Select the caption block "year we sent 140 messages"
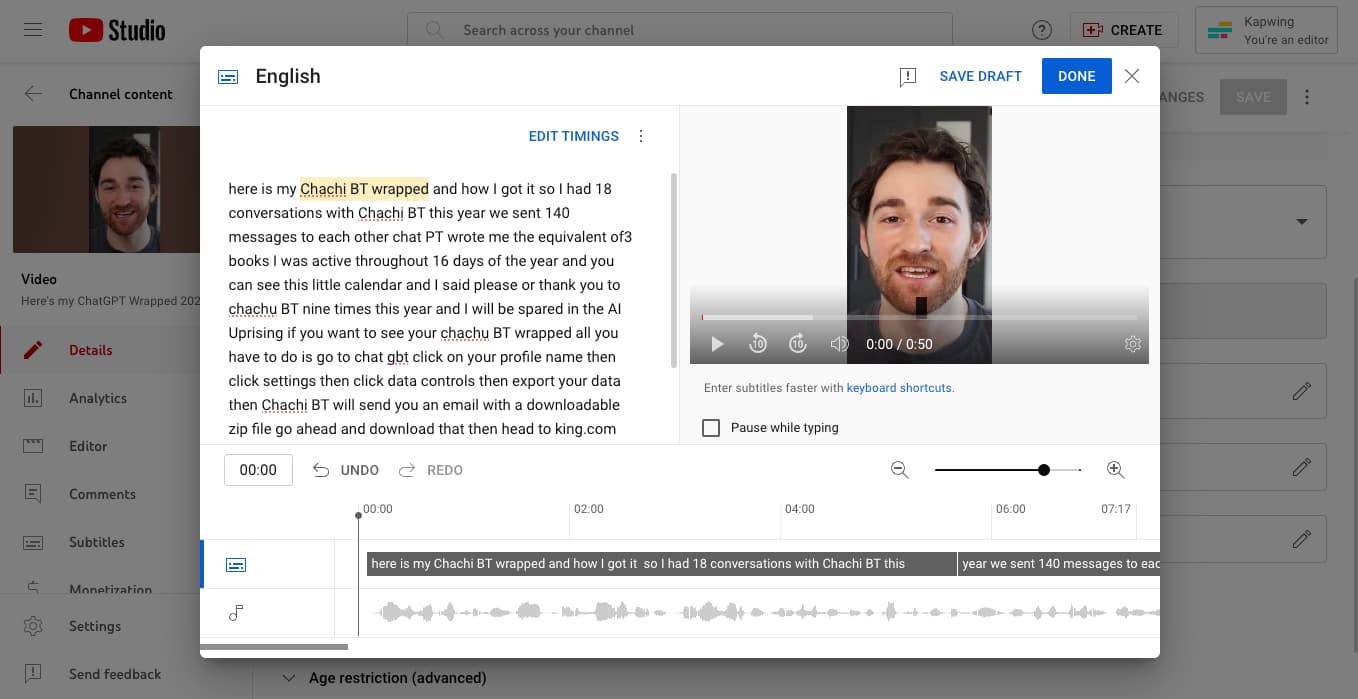1358x699 pixels. point(1059,564)
